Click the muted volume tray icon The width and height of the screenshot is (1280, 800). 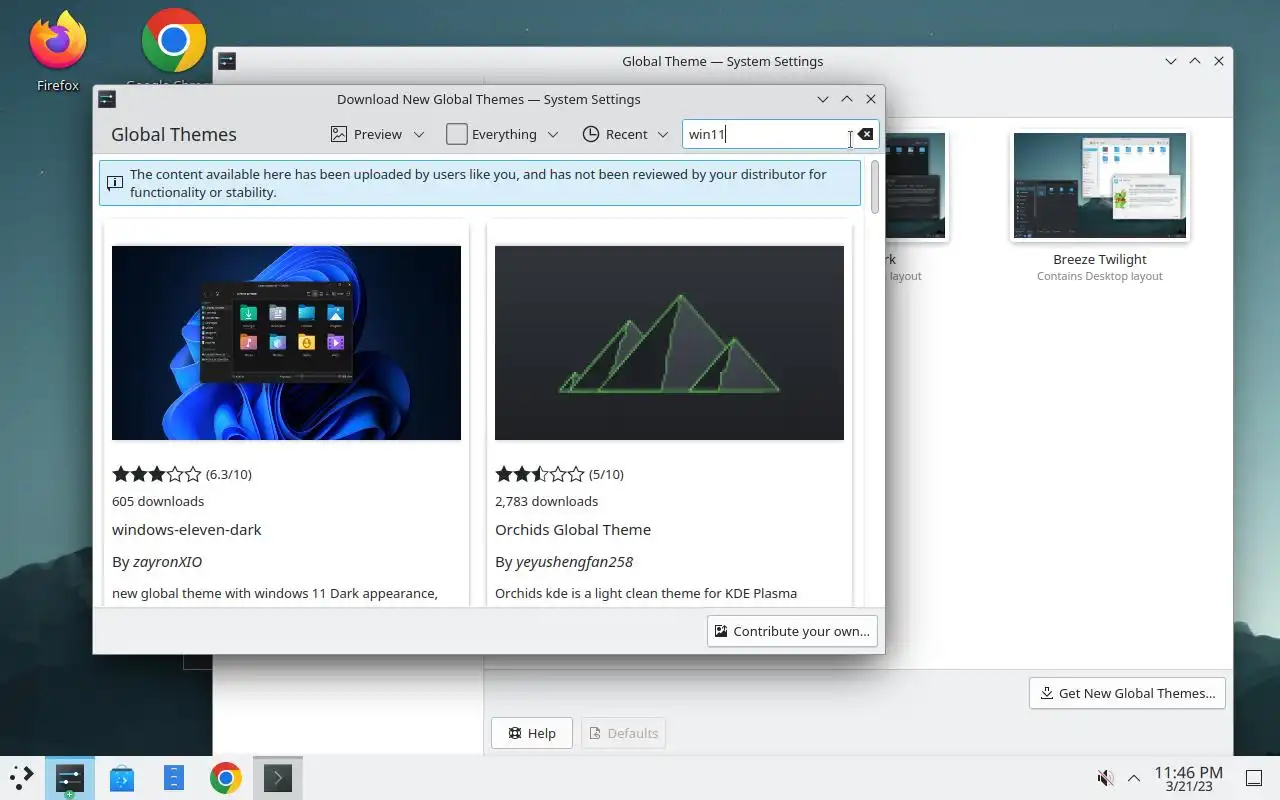(1105, 778)
